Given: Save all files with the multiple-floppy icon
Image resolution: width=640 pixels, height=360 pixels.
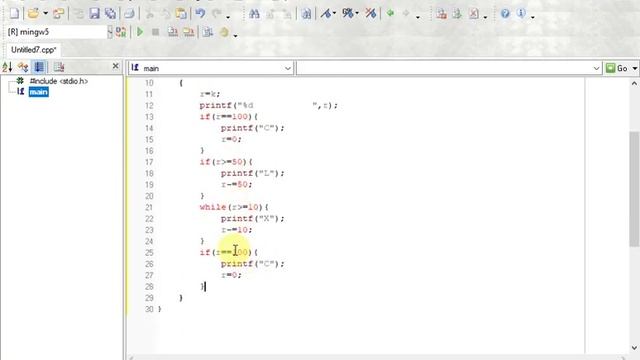Looking at the screenshot, I should (x=111, y=13).
